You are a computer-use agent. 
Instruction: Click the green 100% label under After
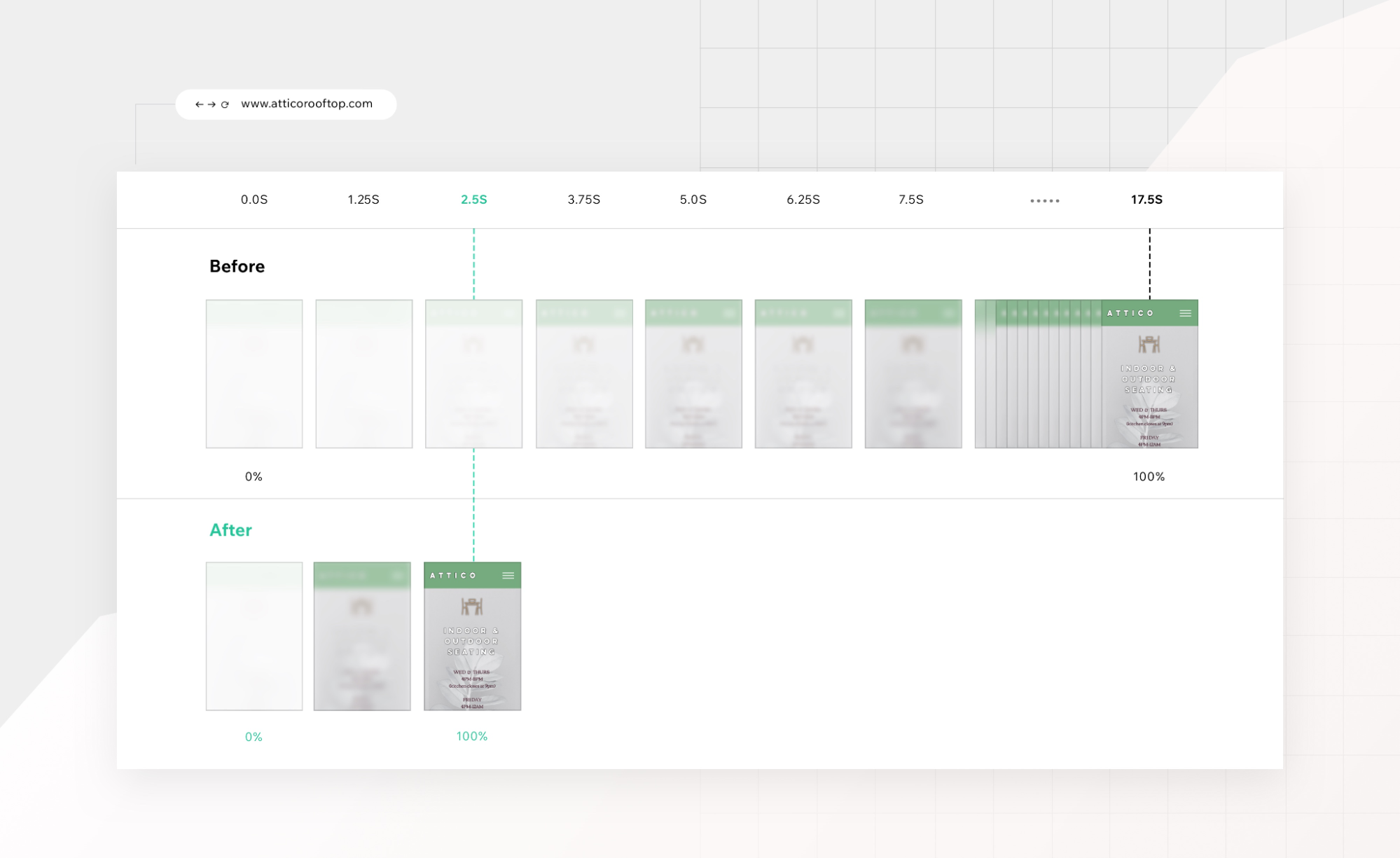(x=471, y=736)
